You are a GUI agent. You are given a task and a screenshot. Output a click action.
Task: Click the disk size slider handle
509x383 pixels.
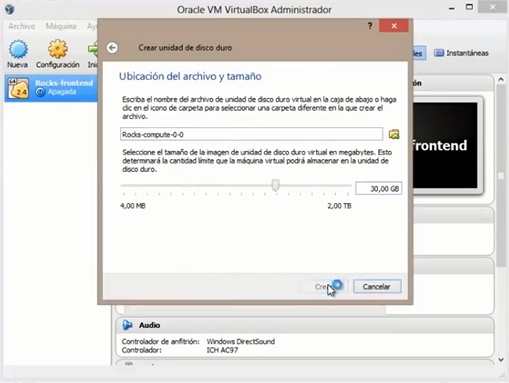coord(275,185)
